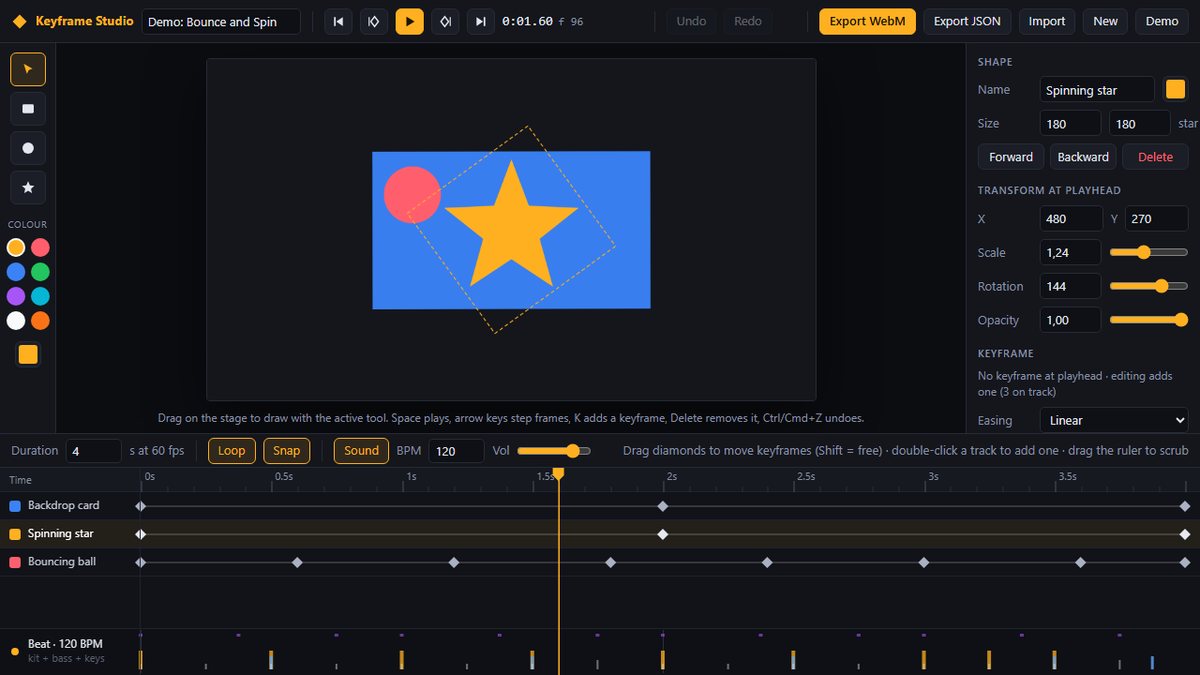Play the animation
This screenshot has width=1200, height=675.
pos(410,21)
